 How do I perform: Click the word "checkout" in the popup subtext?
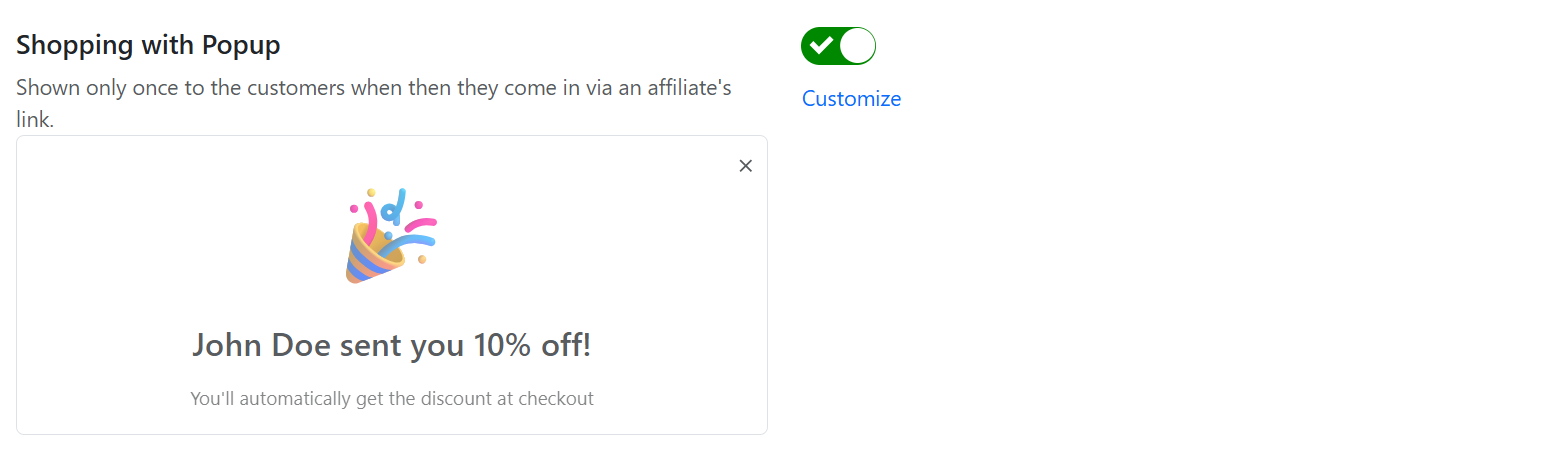(556, 399)
